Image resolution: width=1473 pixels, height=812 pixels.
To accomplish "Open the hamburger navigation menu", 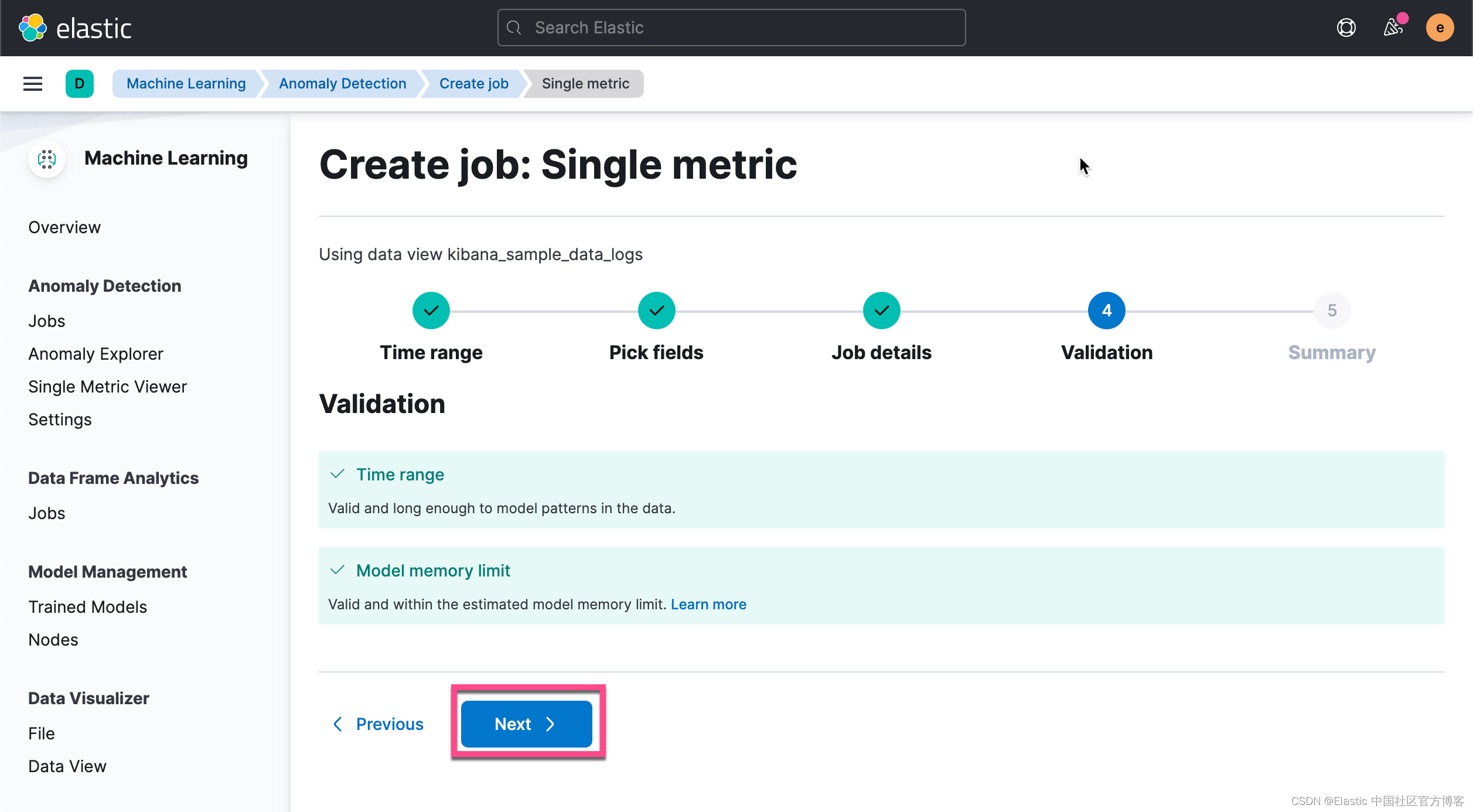I will click(x=33, y=84).
